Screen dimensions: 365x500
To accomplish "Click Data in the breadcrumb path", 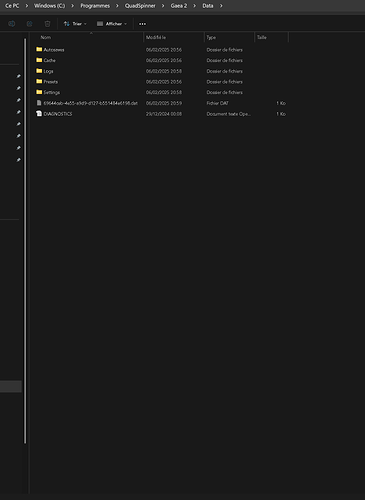I will [208, 6].
